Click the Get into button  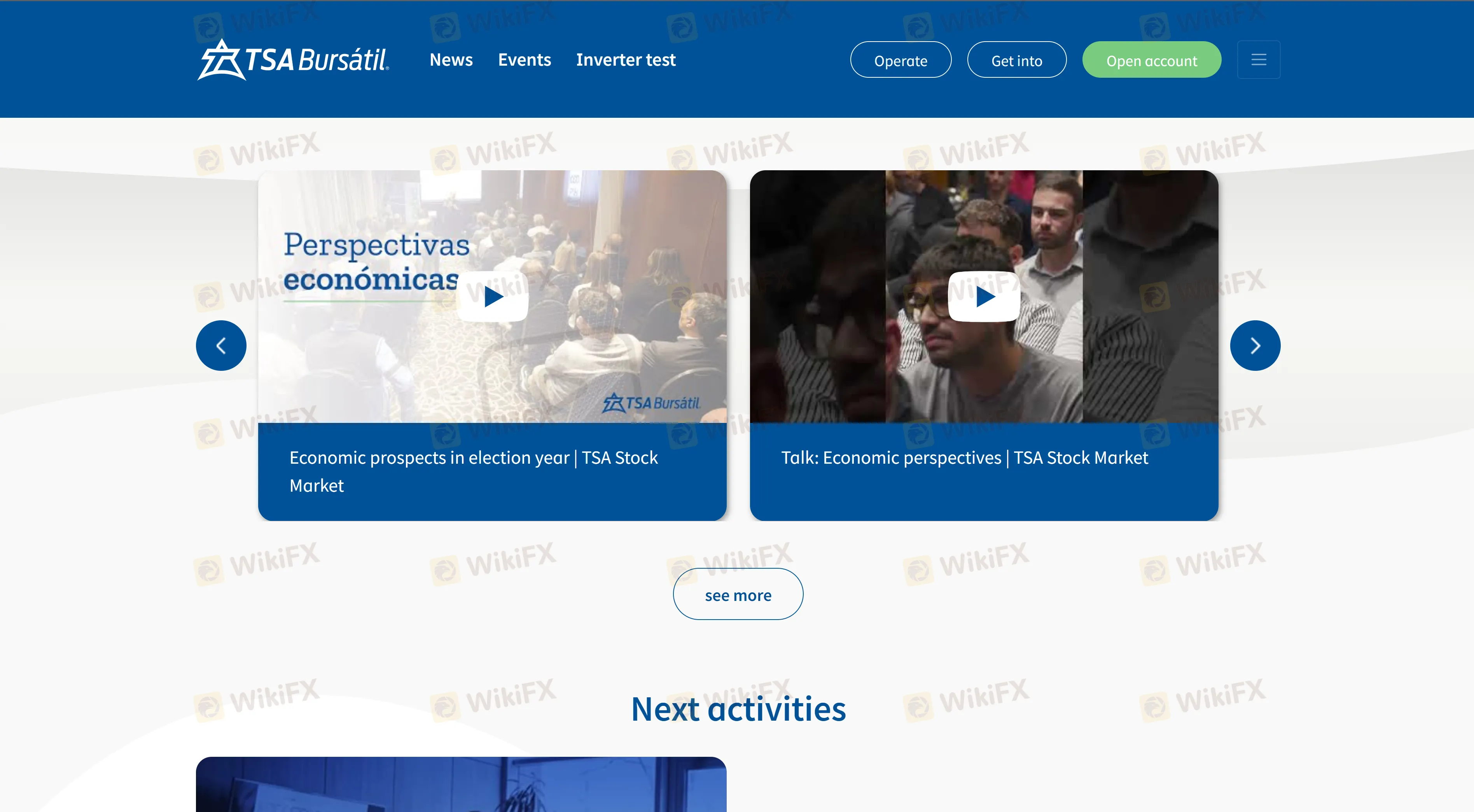(x=1017, y=59)
